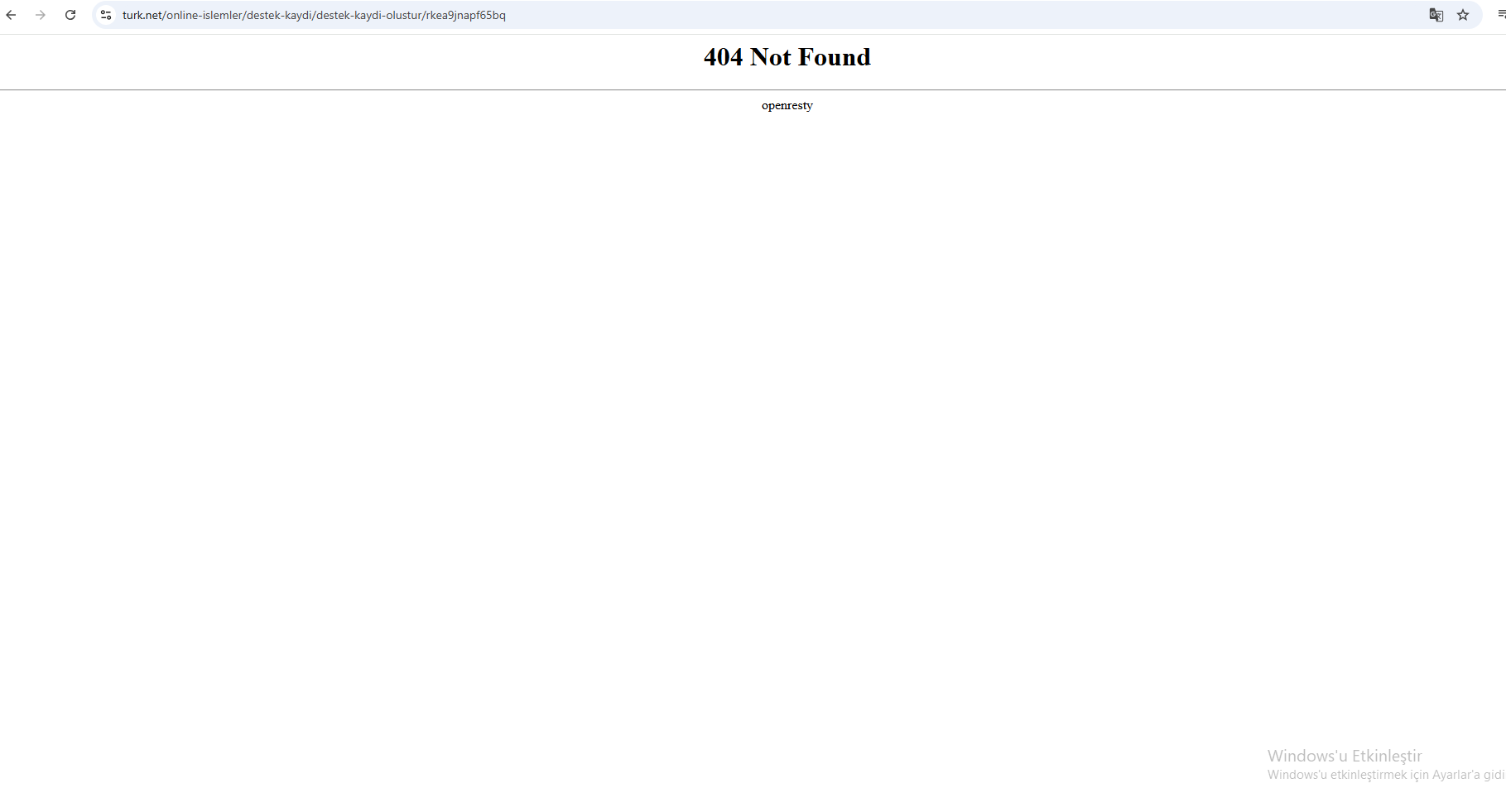The width and height of the screenshot is (1506, 812).
Task: Focus the address bar URL text
Action: coord(314,15)
